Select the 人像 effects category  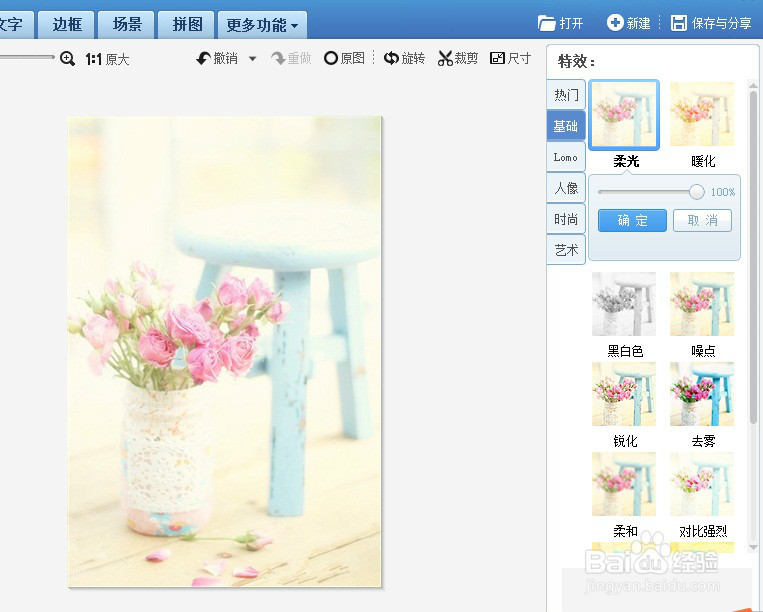tap(566, 188)
